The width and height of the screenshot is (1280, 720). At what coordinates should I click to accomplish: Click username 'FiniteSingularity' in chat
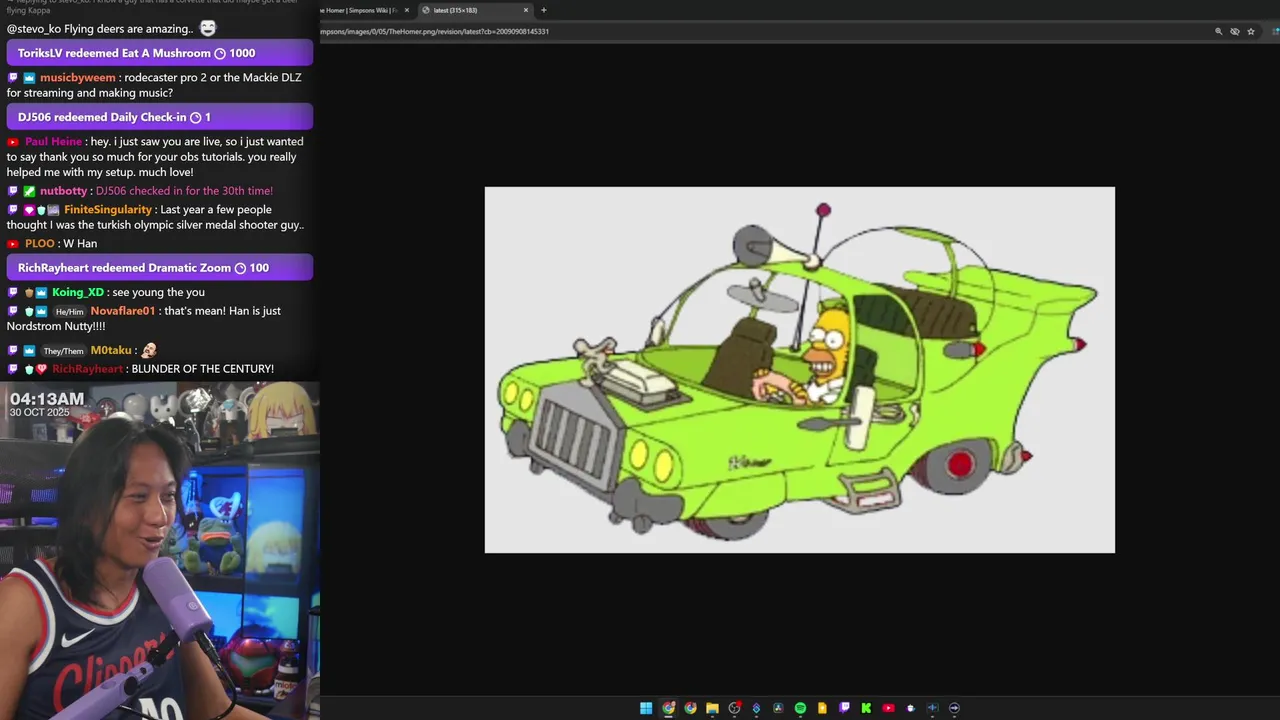click(108, 209)
